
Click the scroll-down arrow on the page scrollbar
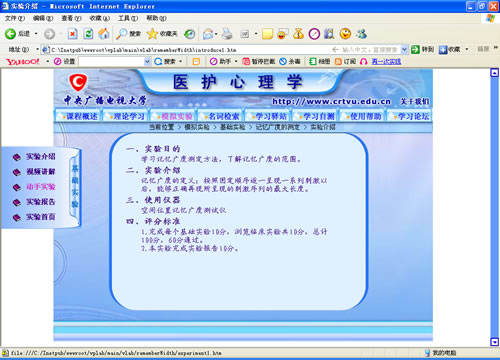coord(495,342)
